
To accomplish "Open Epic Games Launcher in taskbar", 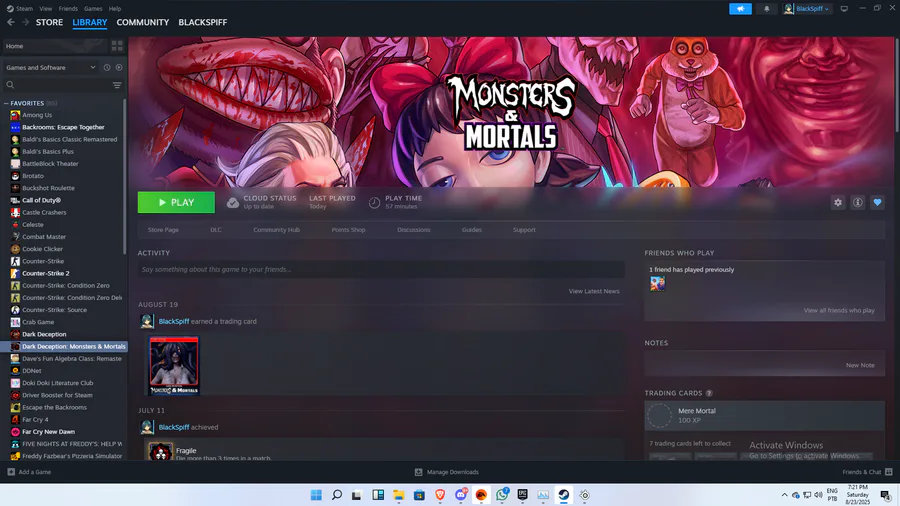I will click(522, 495).
